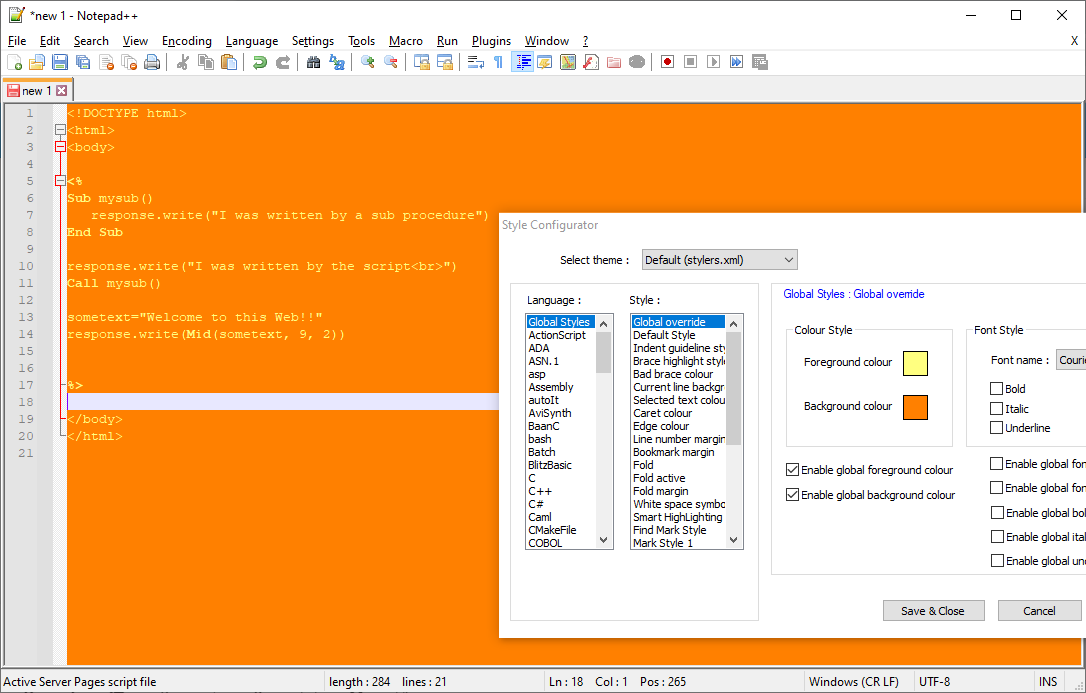Open the Select theme dropdown
The image size is (1086, 693).
click(x=720, y=260)
